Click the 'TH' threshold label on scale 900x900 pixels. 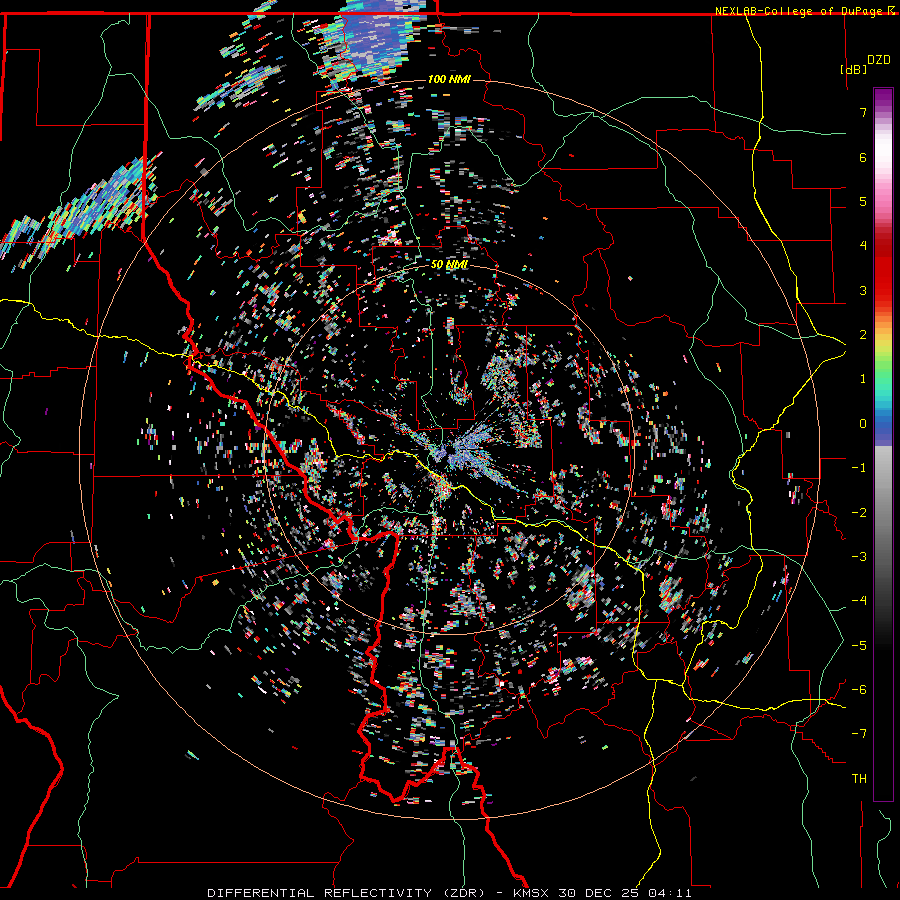(859, 779)
